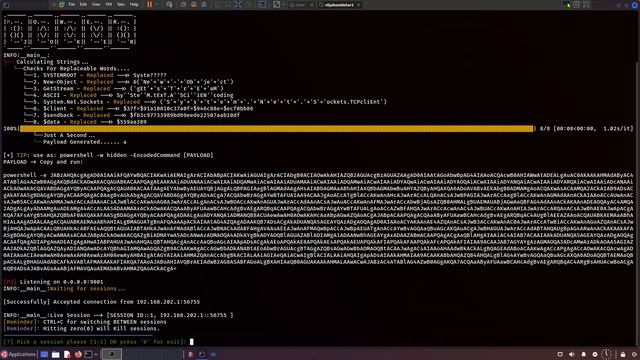The width and height of the screenshot is (640, 360).
Task: Launch the terminal emulator from the taskbar
Action: (88, 354)
